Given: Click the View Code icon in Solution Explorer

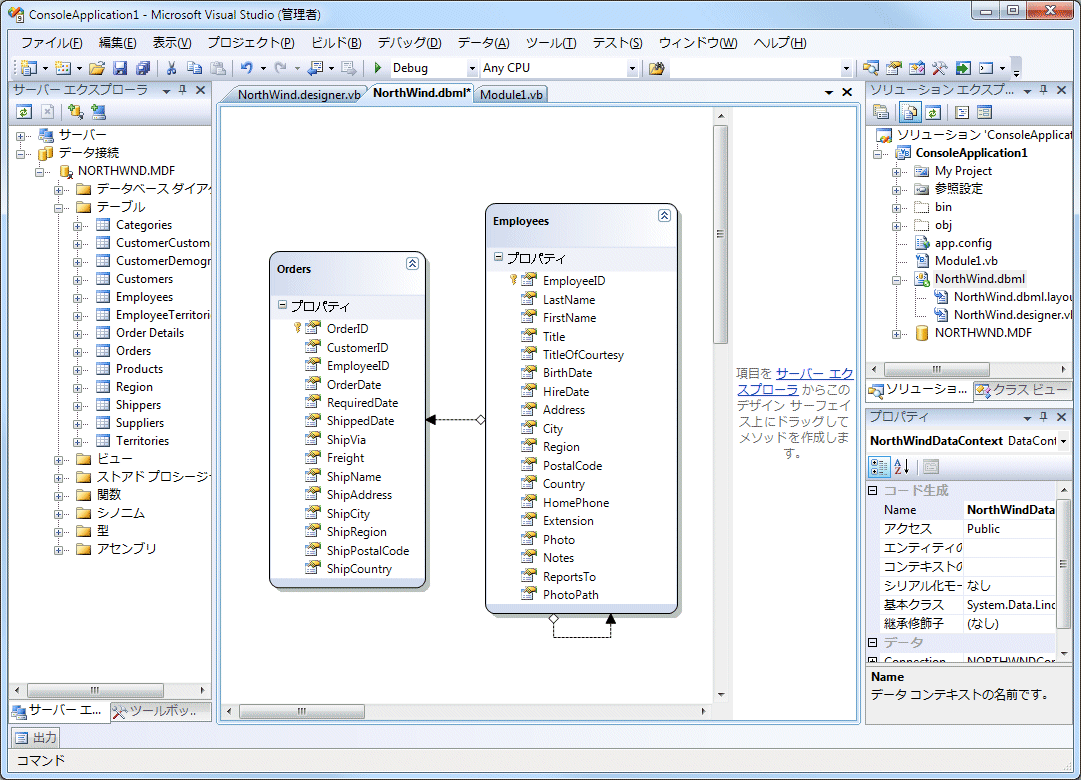Looking at the screenshot, I should tap(962, 112).
